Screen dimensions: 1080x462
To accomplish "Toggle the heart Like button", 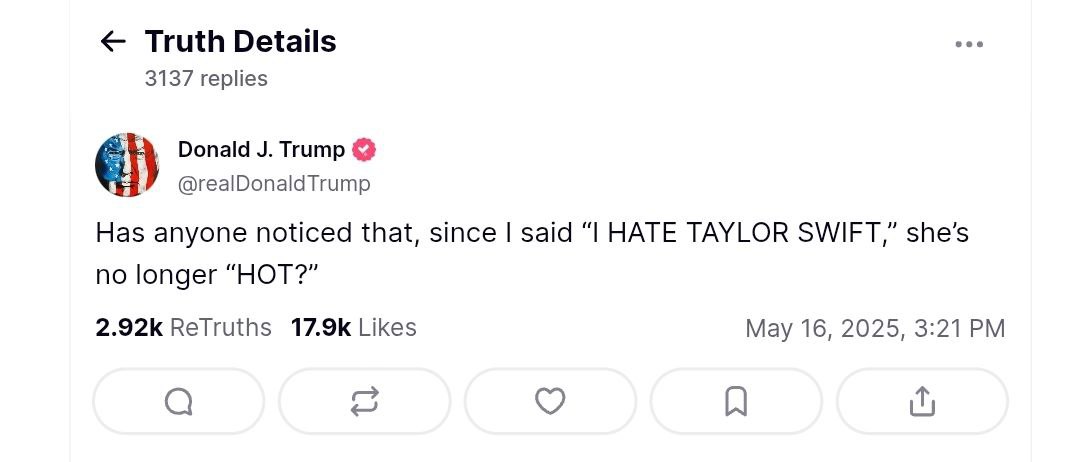I will [550, 402].
